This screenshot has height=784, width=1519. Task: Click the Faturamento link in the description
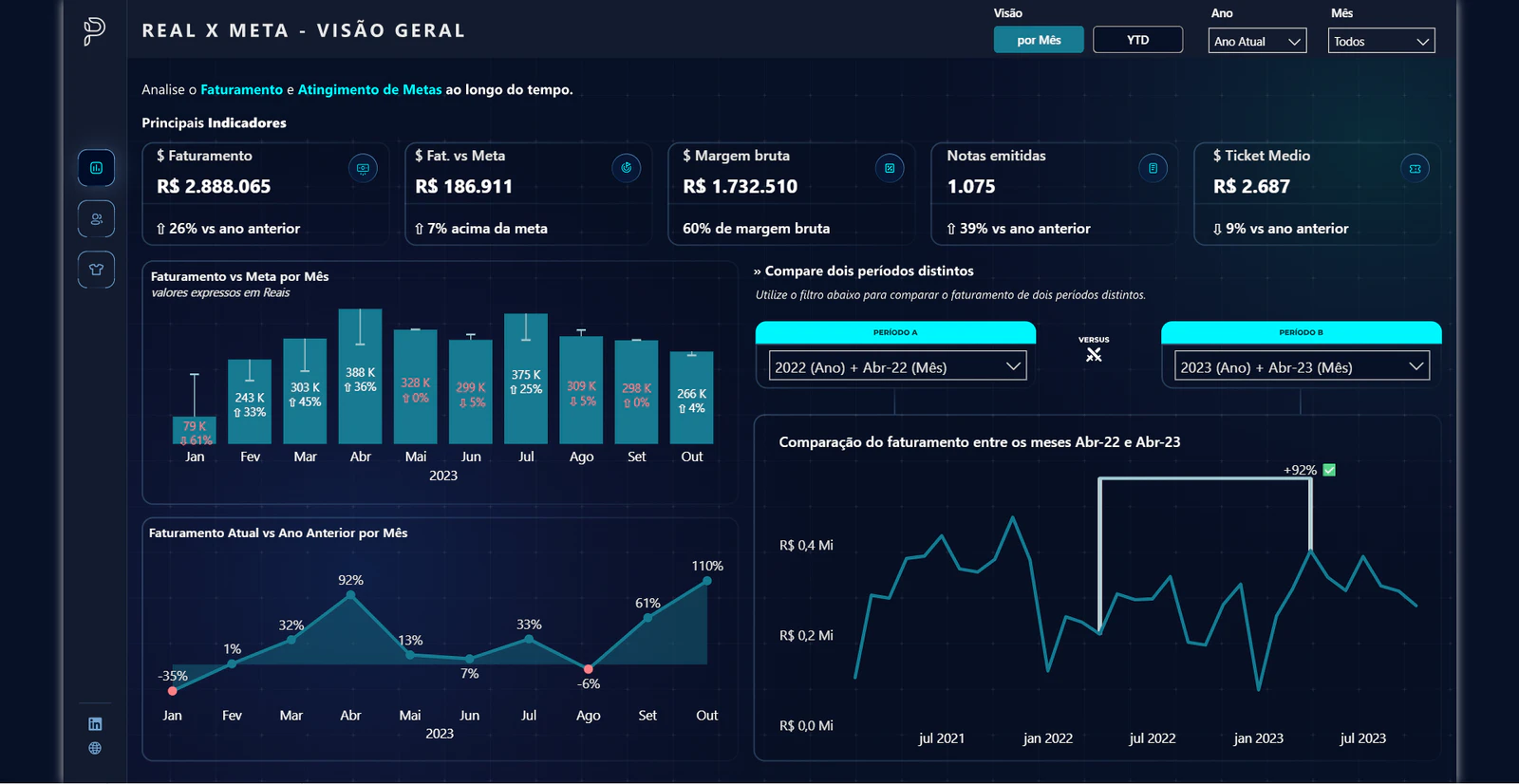click(241, 89)
